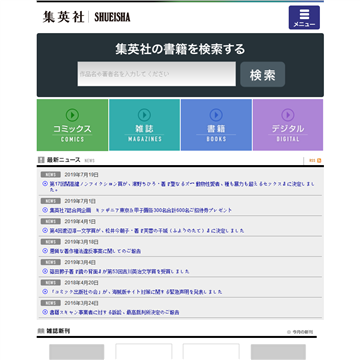
Task: Open the 2019年7月1日 news article link
Action: coord(141,210)
